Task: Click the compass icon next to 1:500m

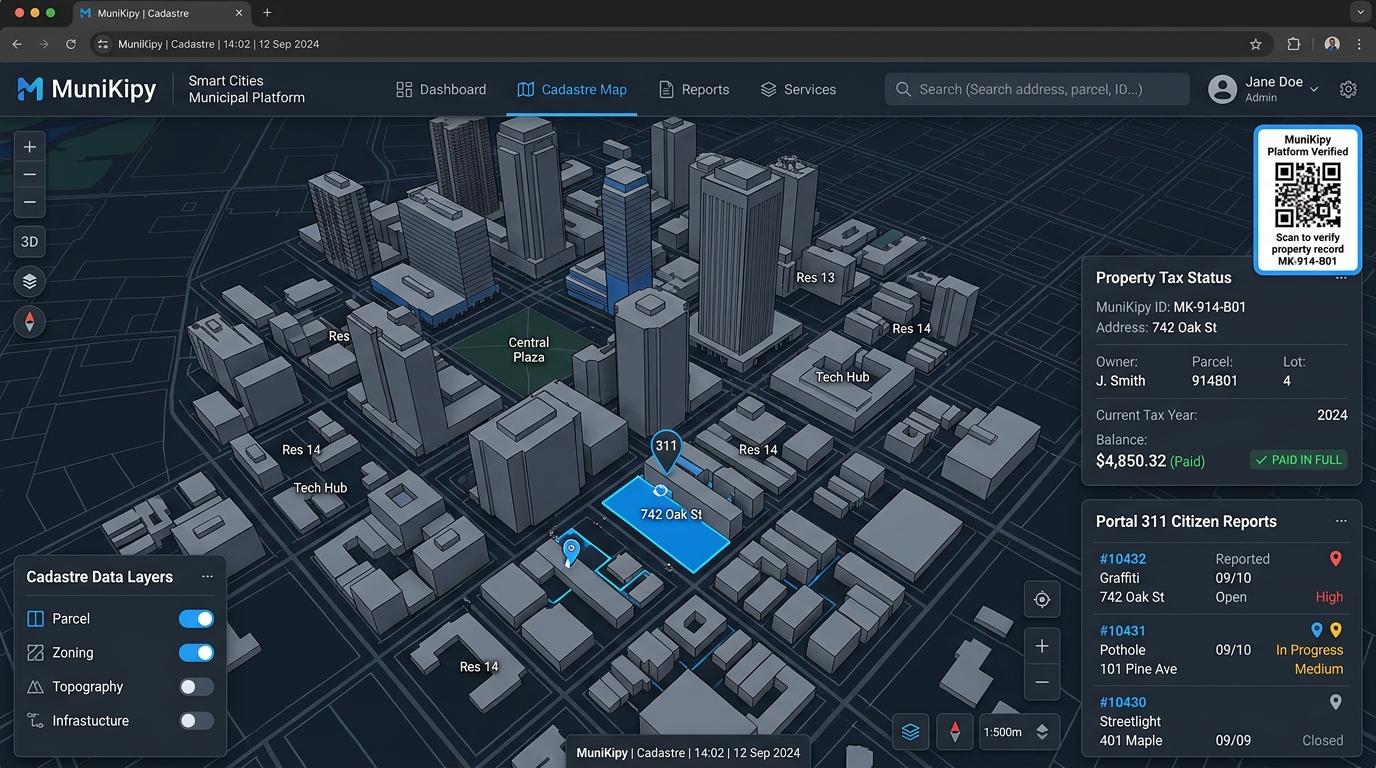Action: (955, 732)
